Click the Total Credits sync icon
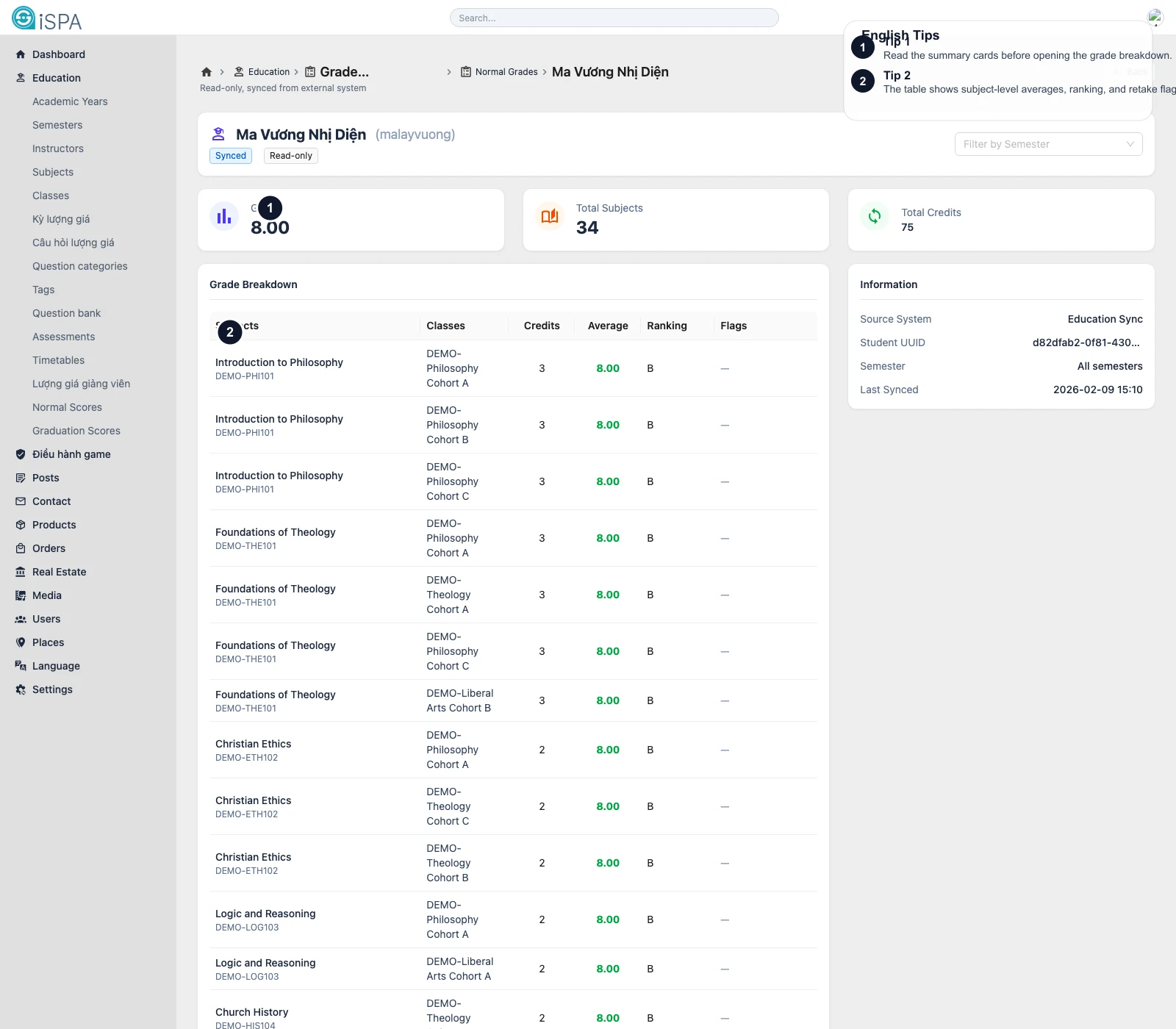Screen dimensions: 1176x1029 pos(875,217)
